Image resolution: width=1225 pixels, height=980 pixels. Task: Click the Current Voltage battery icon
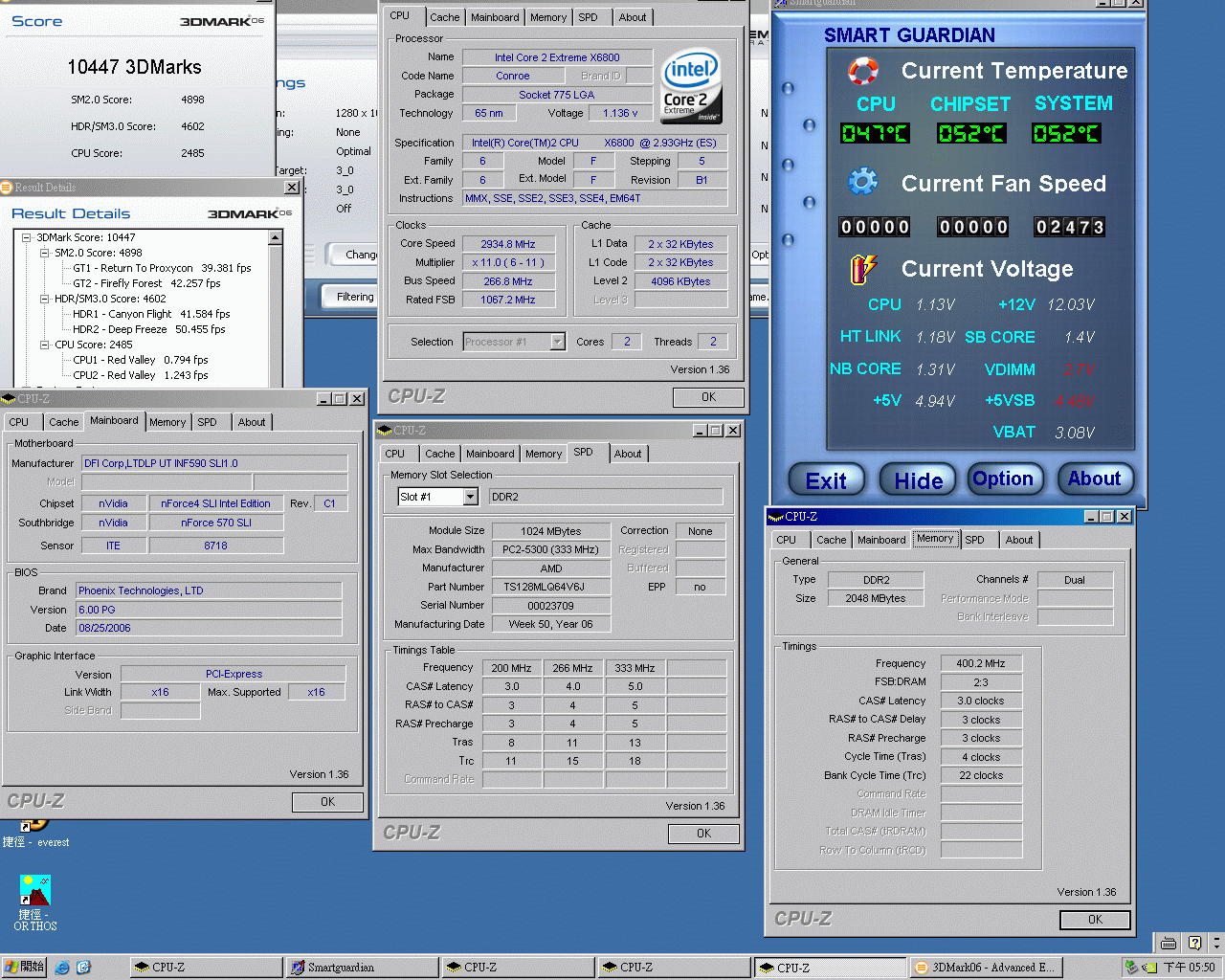(x=862, y=269)
